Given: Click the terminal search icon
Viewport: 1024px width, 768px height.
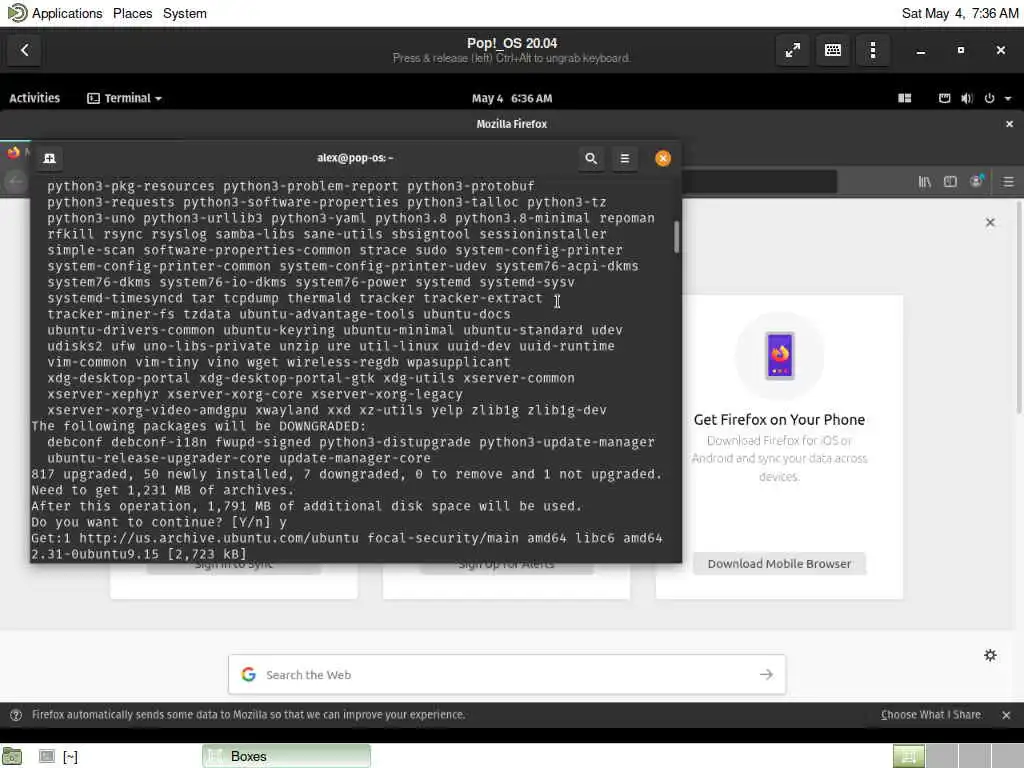Looking at the screenshot, I should pos(591,158).
